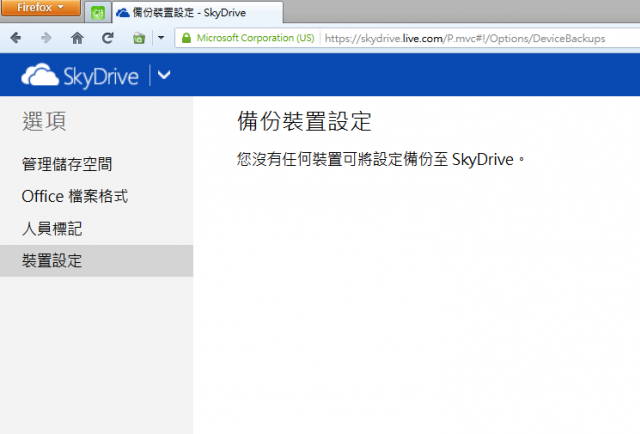Open the Home page button
Viewport: 640px width, 434px height.
(77, 38)
